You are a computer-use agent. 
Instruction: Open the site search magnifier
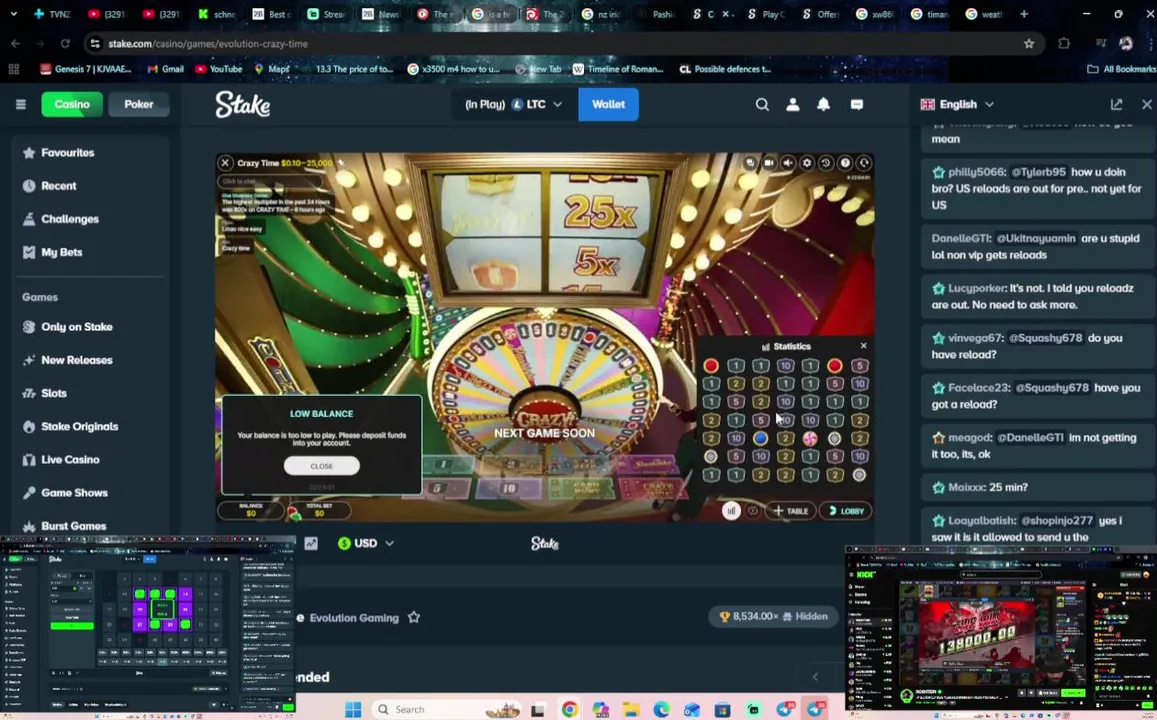(x=762, y=105)
